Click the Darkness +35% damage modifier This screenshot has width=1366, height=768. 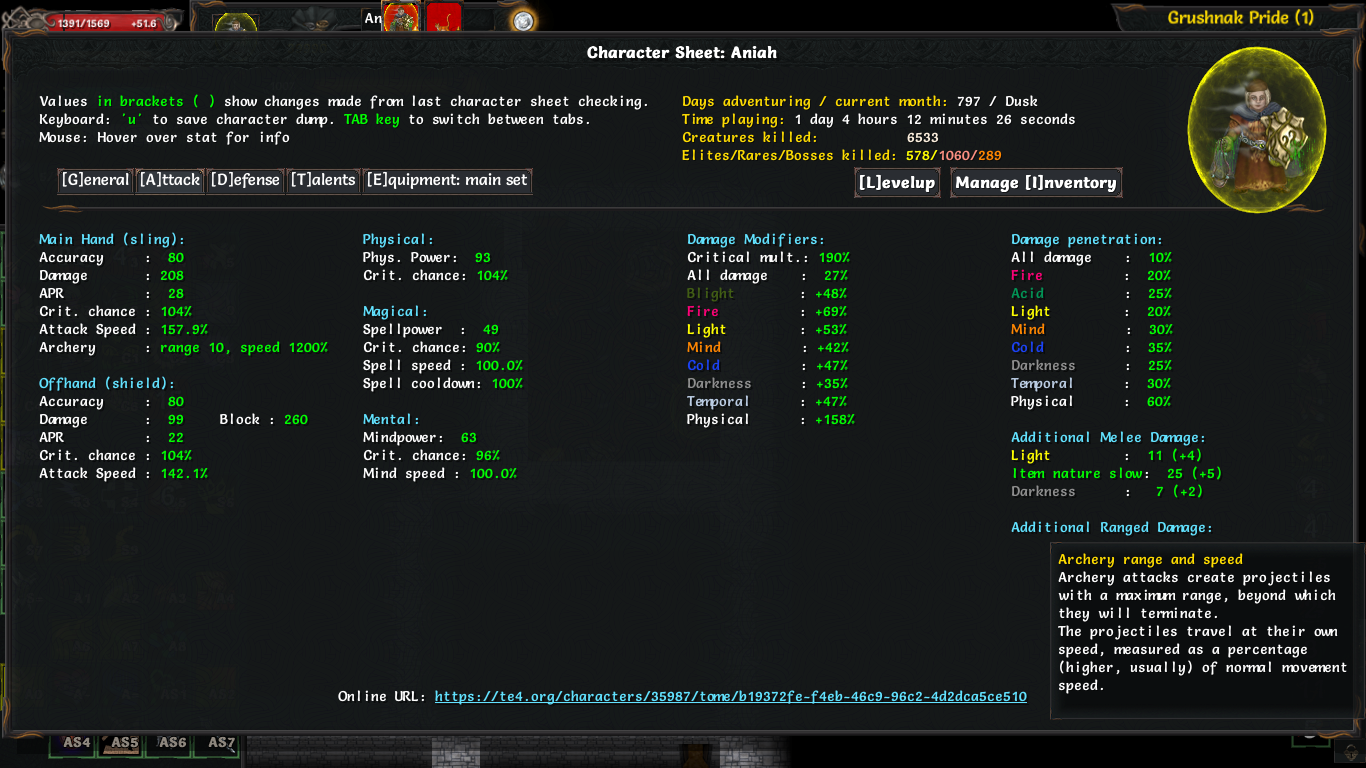[767, 383]
